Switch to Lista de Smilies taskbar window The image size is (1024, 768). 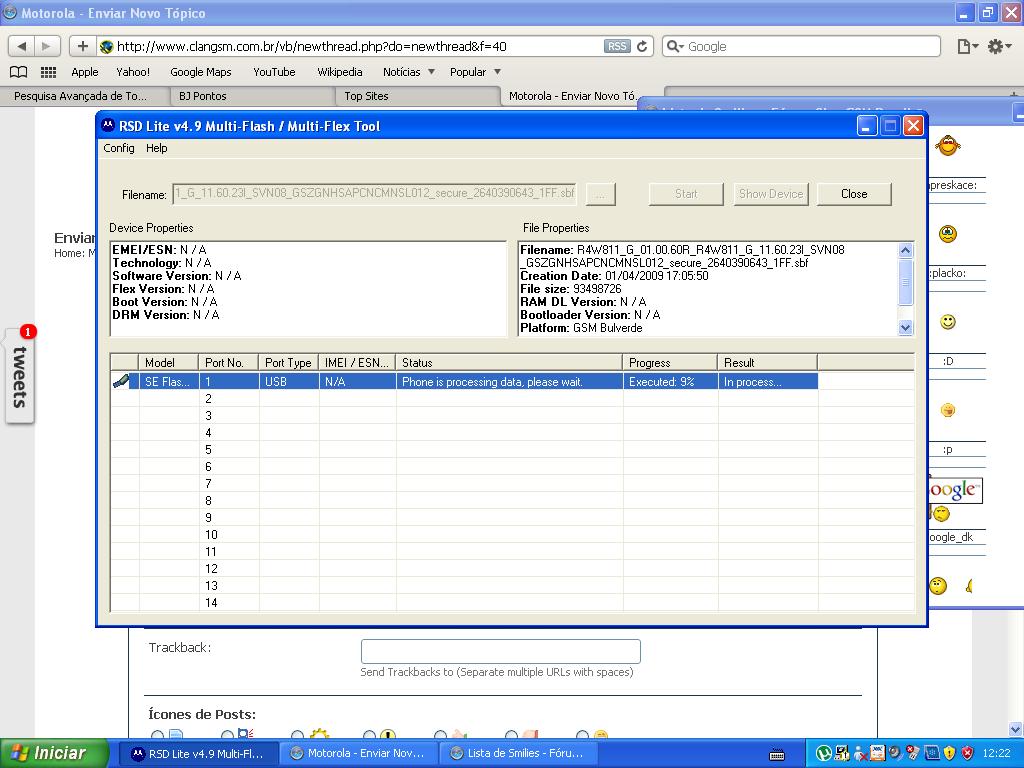coord(519,753)
